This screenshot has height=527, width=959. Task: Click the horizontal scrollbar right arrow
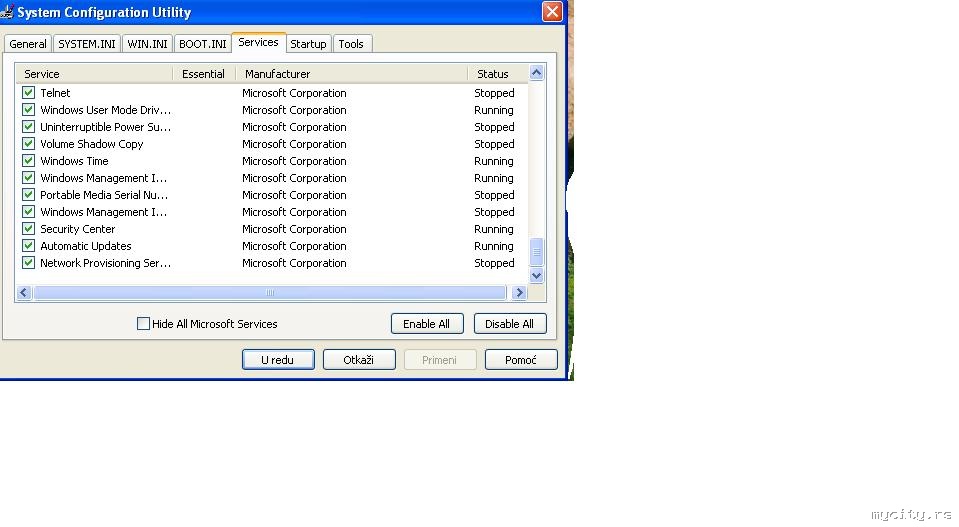pyautogui.click(x=519, y=292)
